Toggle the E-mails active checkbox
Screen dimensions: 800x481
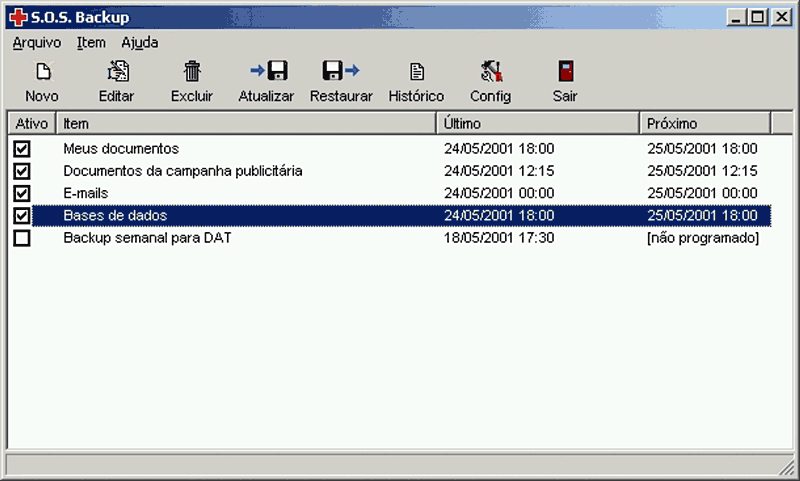tap(22, 193)
